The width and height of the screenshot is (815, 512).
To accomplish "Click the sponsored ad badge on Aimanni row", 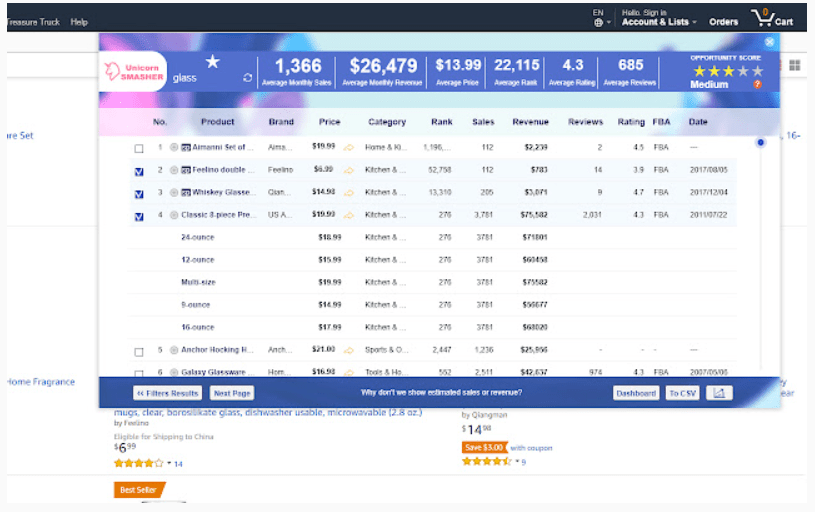I will click(186, 148).
